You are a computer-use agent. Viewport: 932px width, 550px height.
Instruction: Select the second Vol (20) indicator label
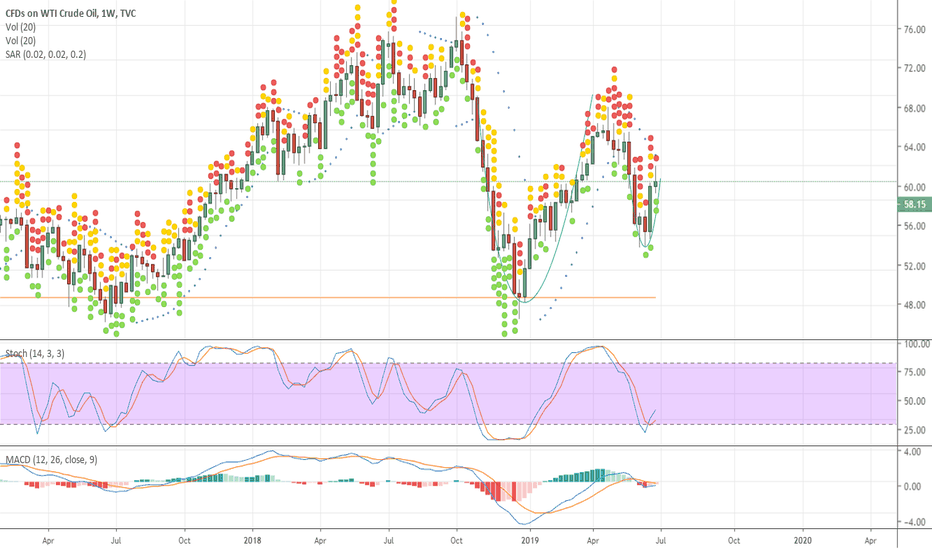coord(21,41)
